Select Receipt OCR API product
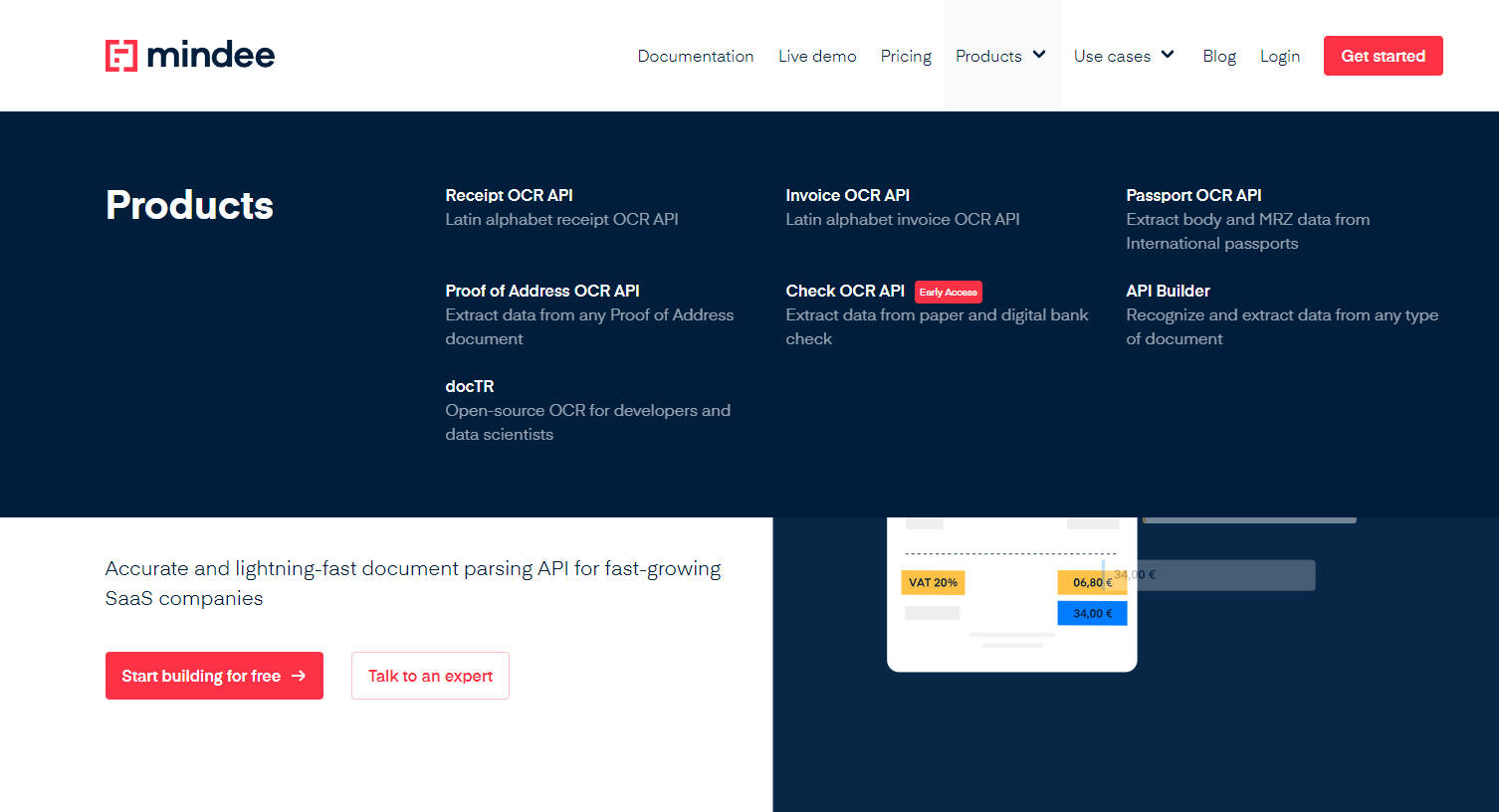1499x812 pixels. coord(509,195)
